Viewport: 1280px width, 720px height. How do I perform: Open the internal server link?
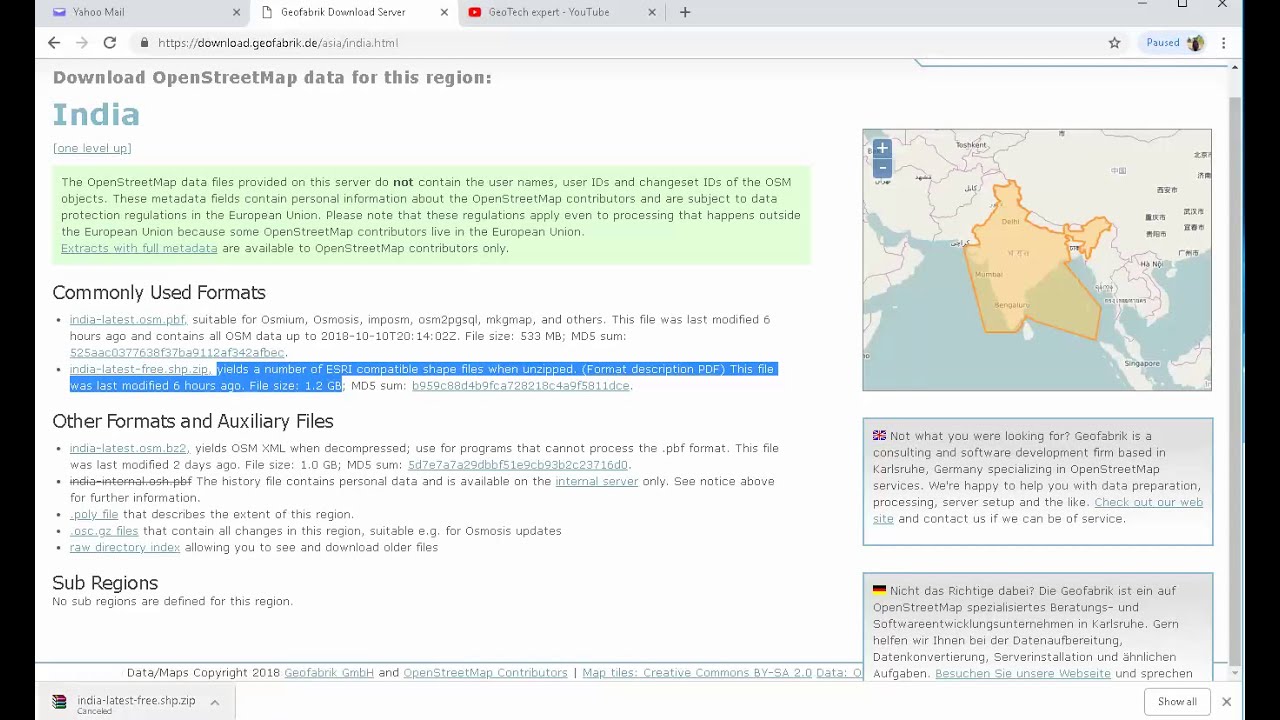[x=596, y=482]
